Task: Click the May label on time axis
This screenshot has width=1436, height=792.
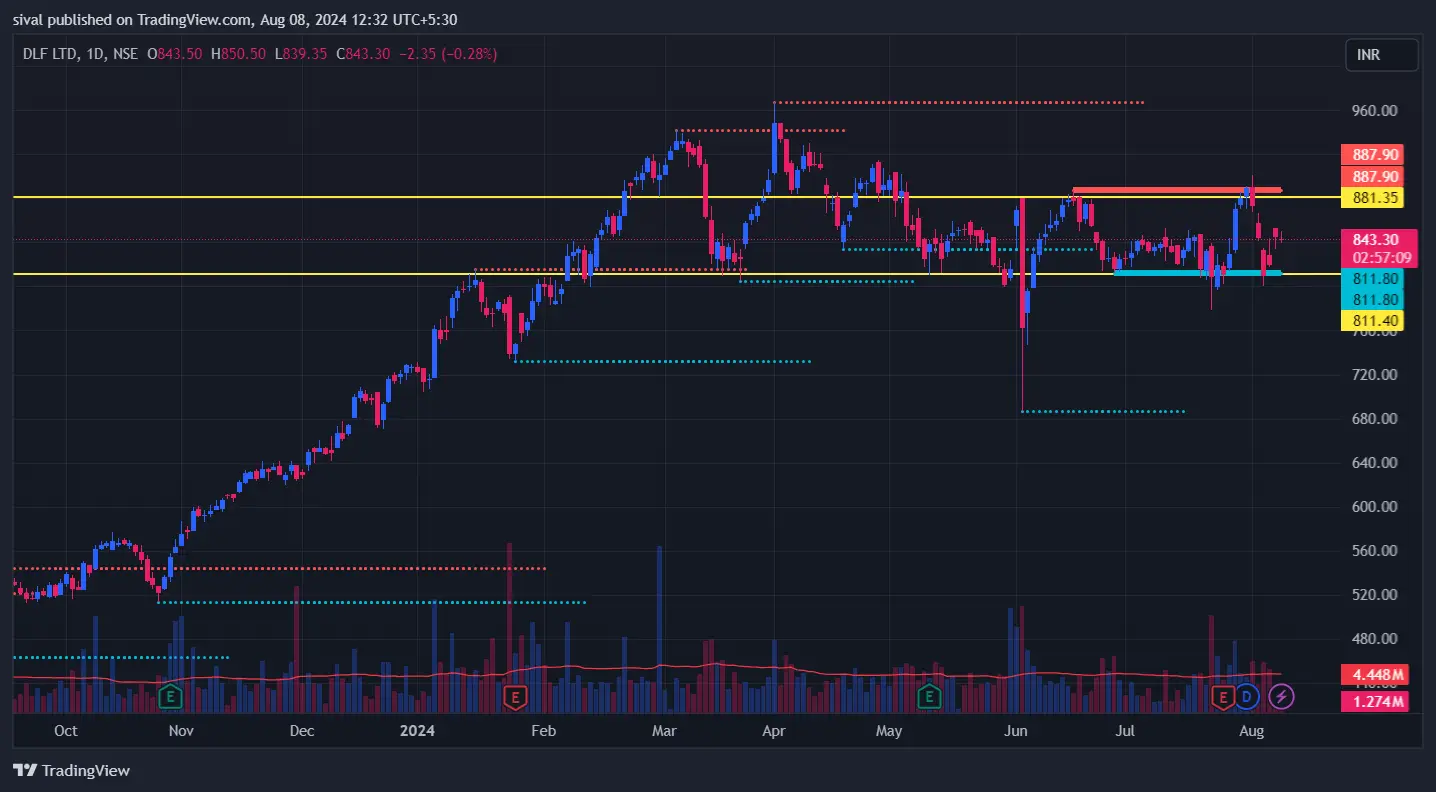Action: point(889,731)
